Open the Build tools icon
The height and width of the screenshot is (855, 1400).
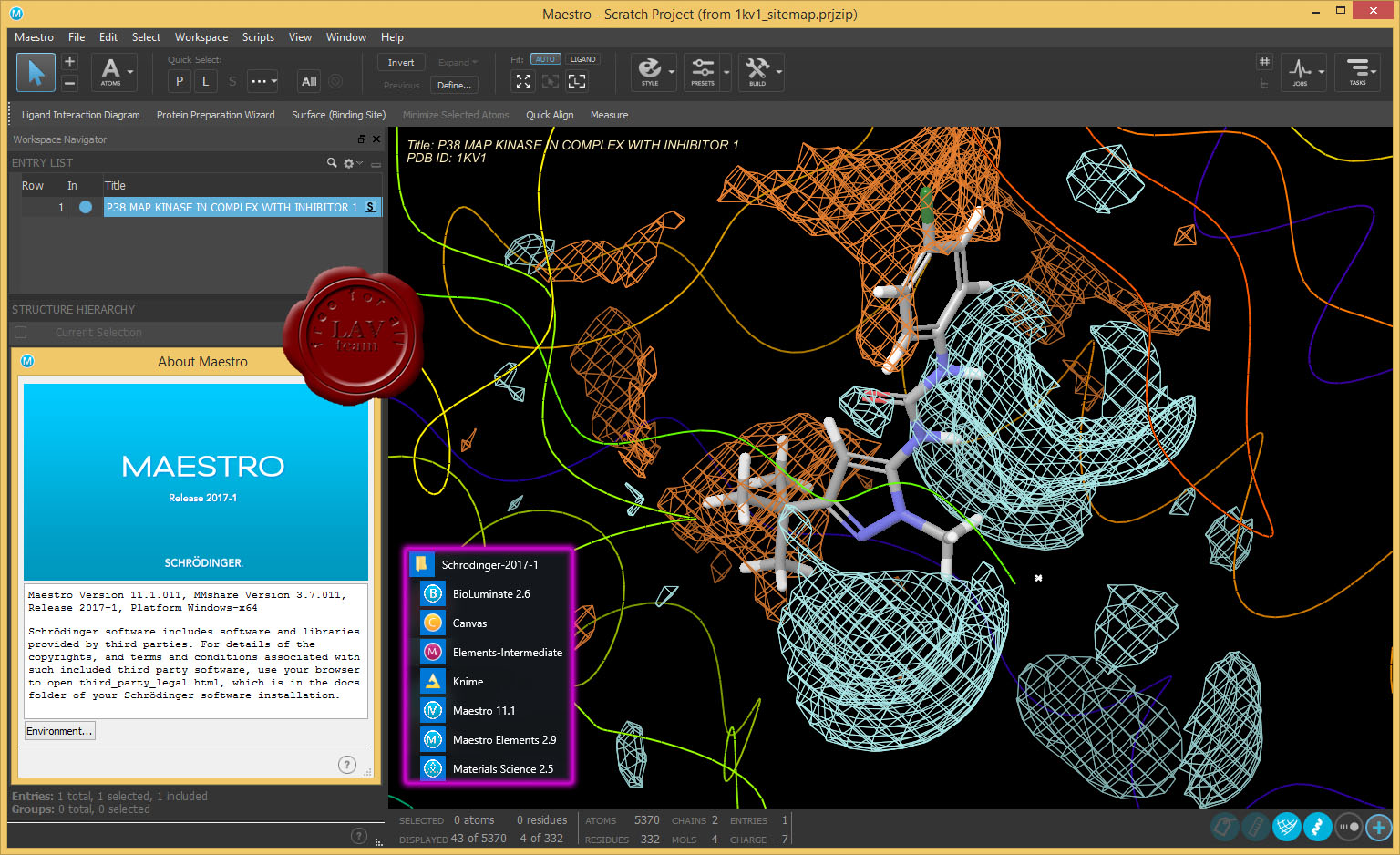point(757,71)
